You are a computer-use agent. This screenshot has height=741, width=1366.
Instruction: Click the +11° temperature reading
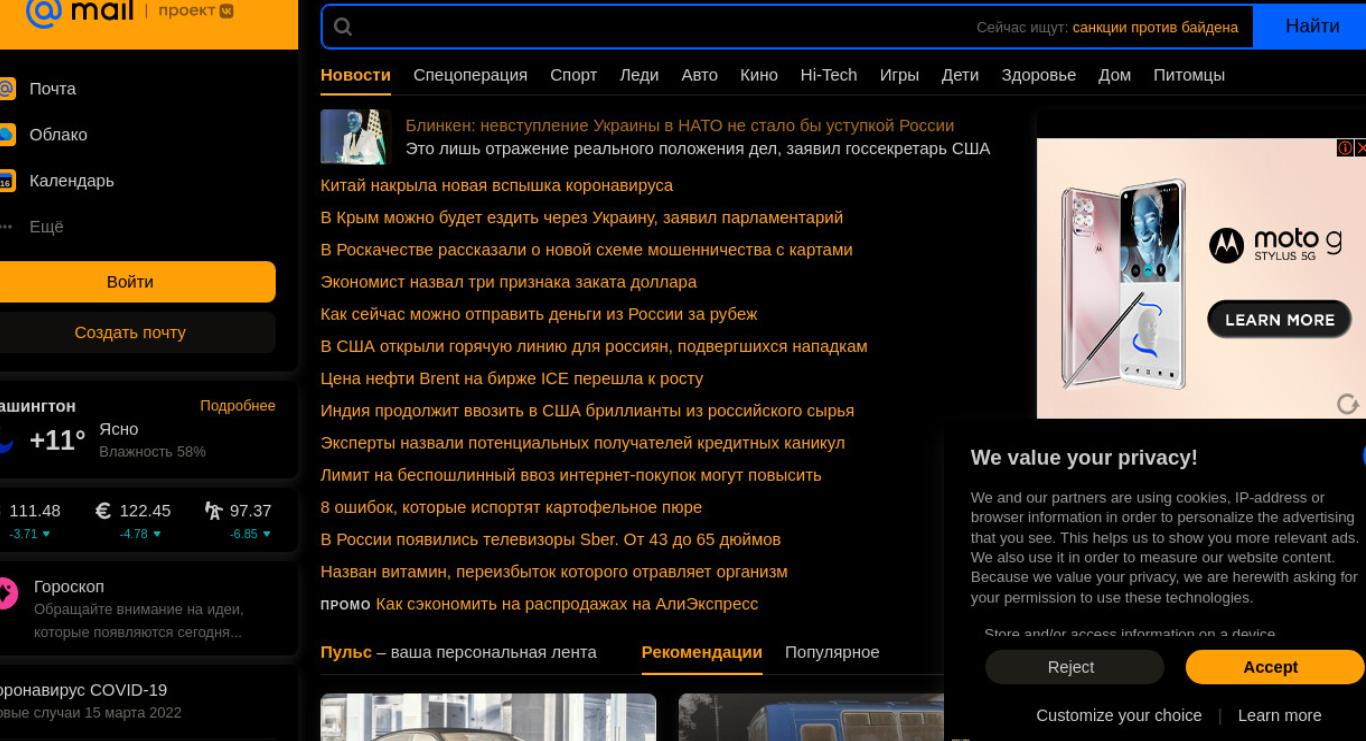[57, 440]
